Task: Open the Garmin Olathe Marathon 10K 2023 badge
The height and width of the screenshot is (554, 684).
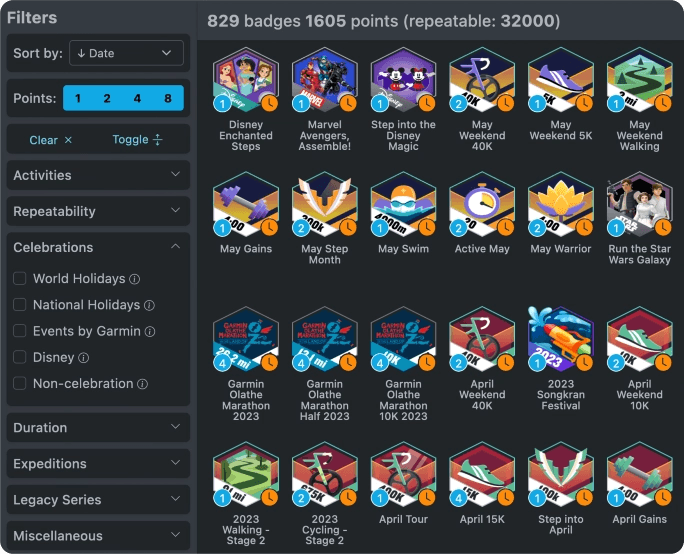Action: point(403,339)
